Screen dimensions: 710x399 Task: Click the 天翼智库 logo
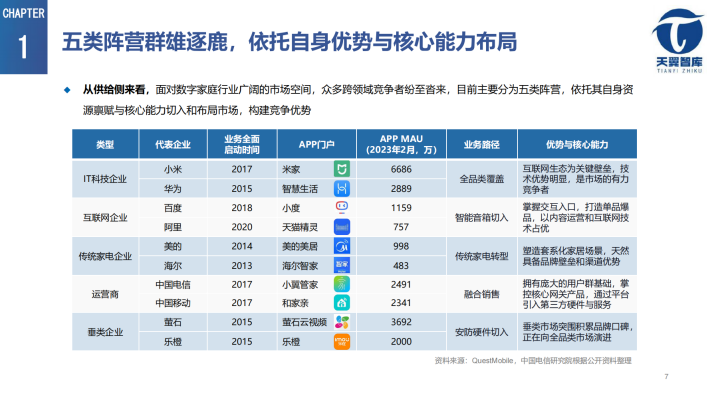pyautogui.click(x=679, y=41)
